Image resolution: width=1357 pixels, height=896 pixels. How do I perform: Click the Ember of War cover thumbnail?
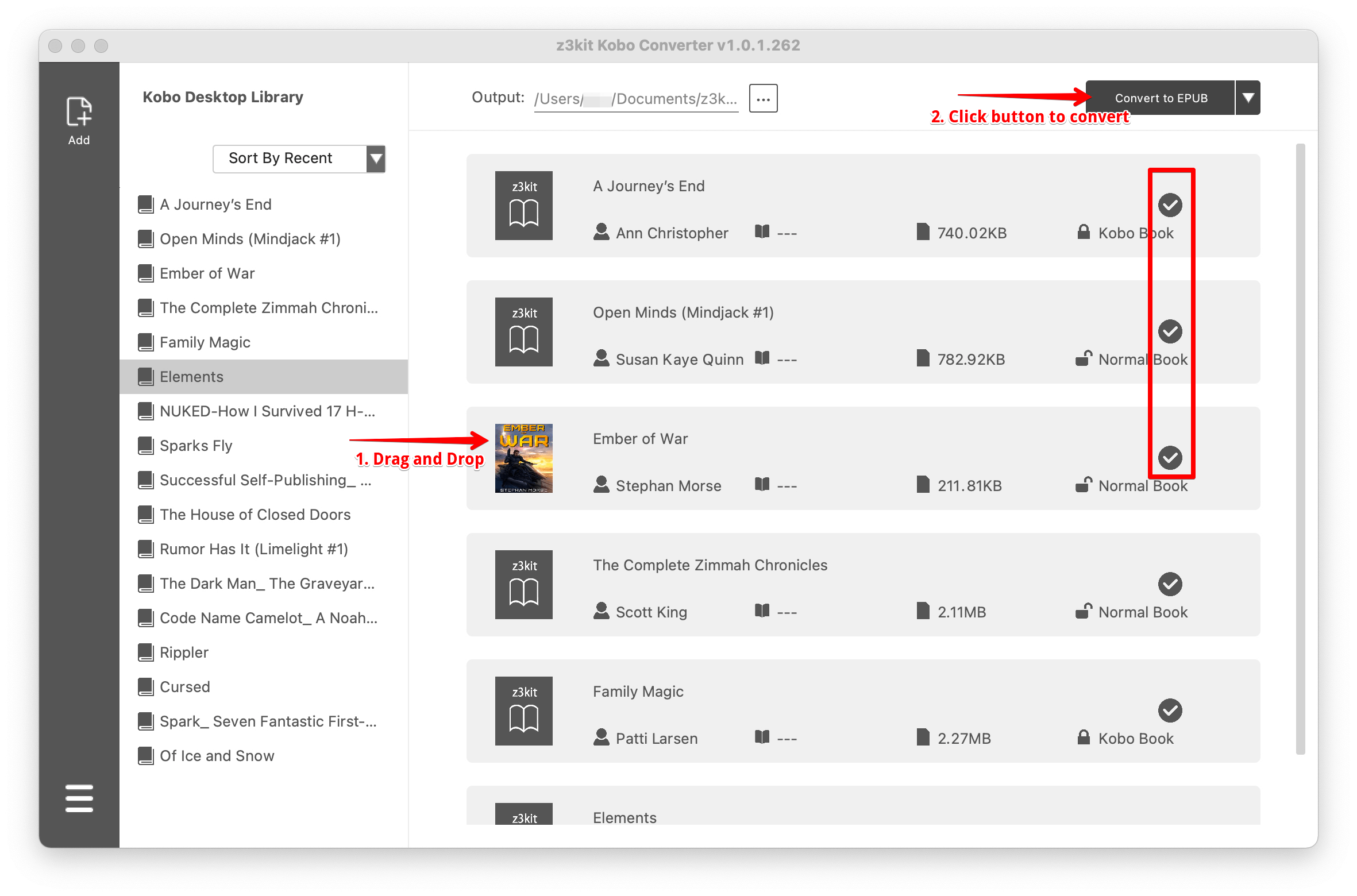point(523,458)
